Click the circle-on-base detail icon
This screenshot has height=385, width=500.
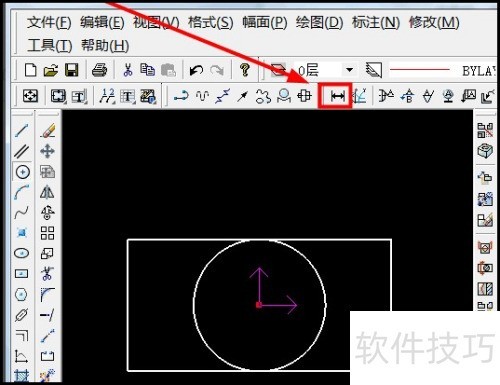[x=284, y=96]
